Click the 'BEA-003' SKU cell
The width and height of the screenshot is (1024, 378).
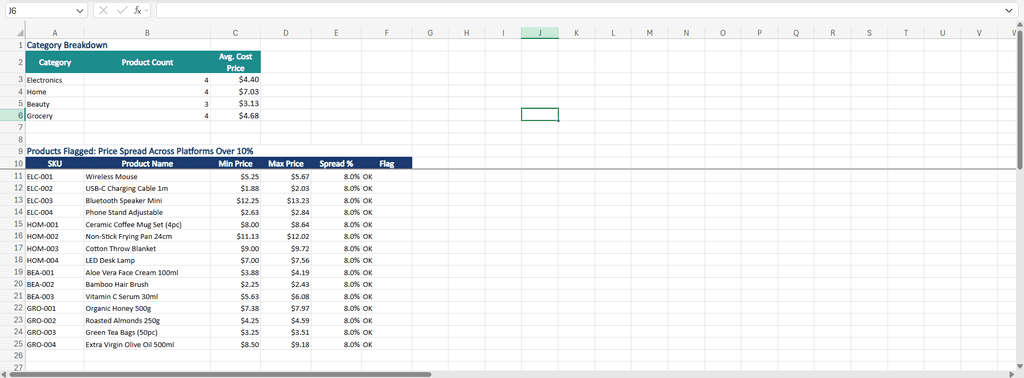pos(55,296)
